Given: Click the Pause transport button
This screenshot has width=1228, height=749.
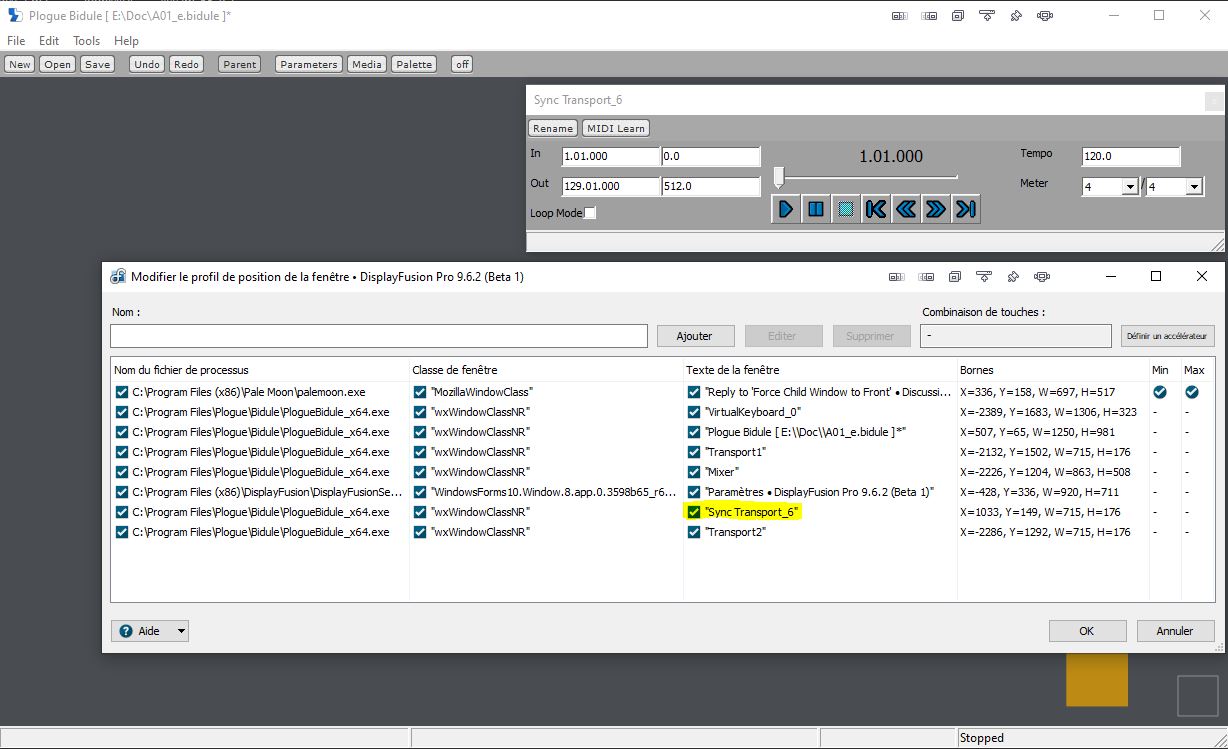Looking at the screenshot, I should click(x=816, y=209).
